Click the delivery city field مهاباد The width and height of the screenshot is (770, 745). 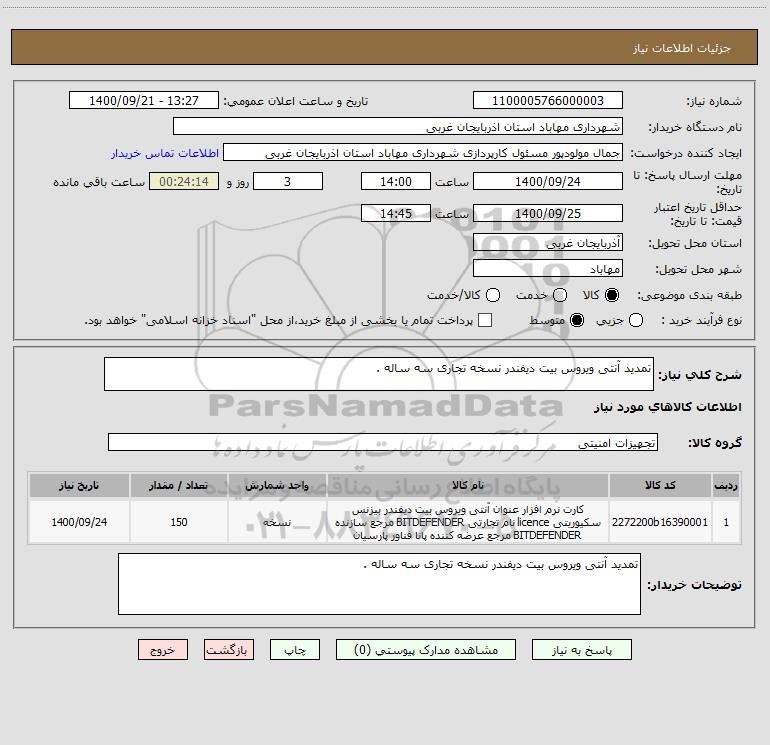tap(548, 268)
